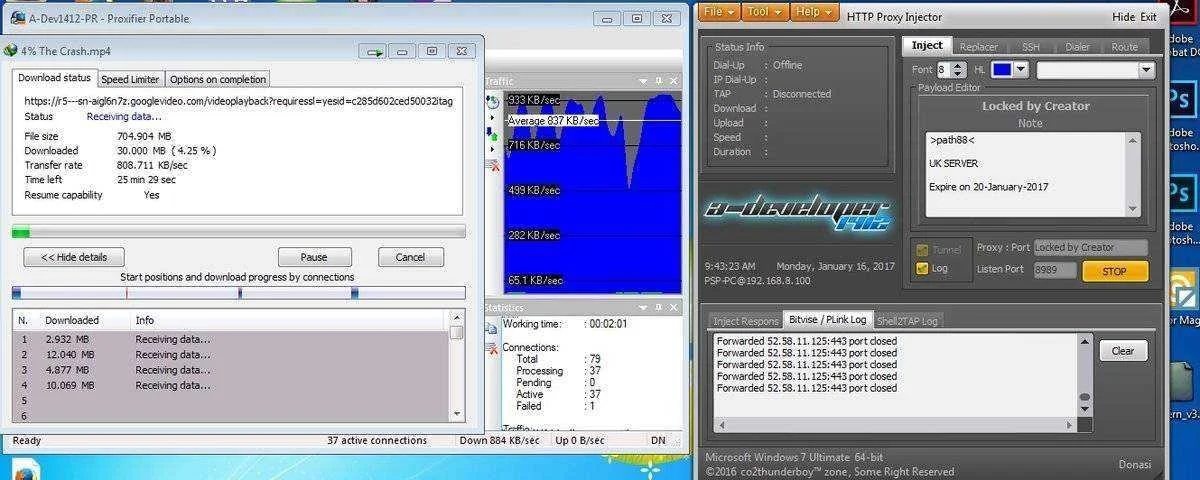1200x480 pixels.
Task: Open the Help menu in HTTP Proxy Injector
Action: click(x=814, y=12)
